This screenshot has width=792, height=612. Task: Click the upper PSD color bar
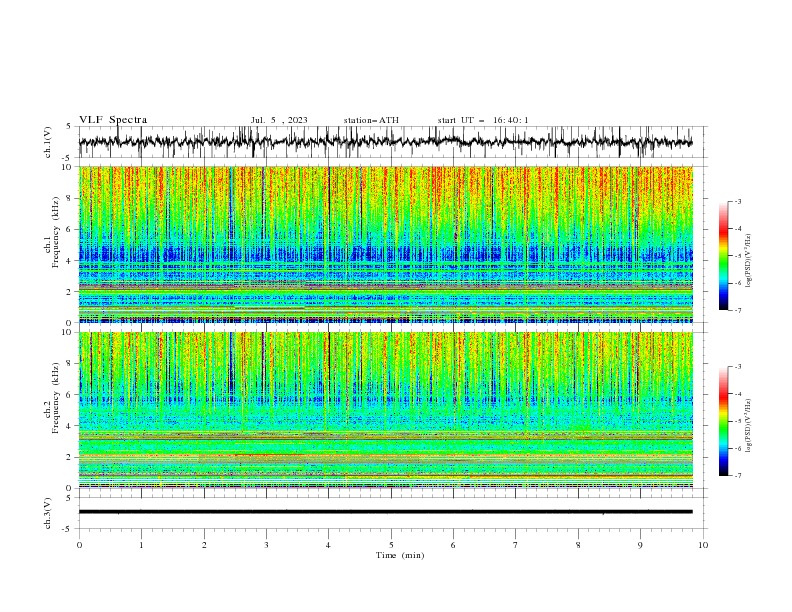click(723, 256)
